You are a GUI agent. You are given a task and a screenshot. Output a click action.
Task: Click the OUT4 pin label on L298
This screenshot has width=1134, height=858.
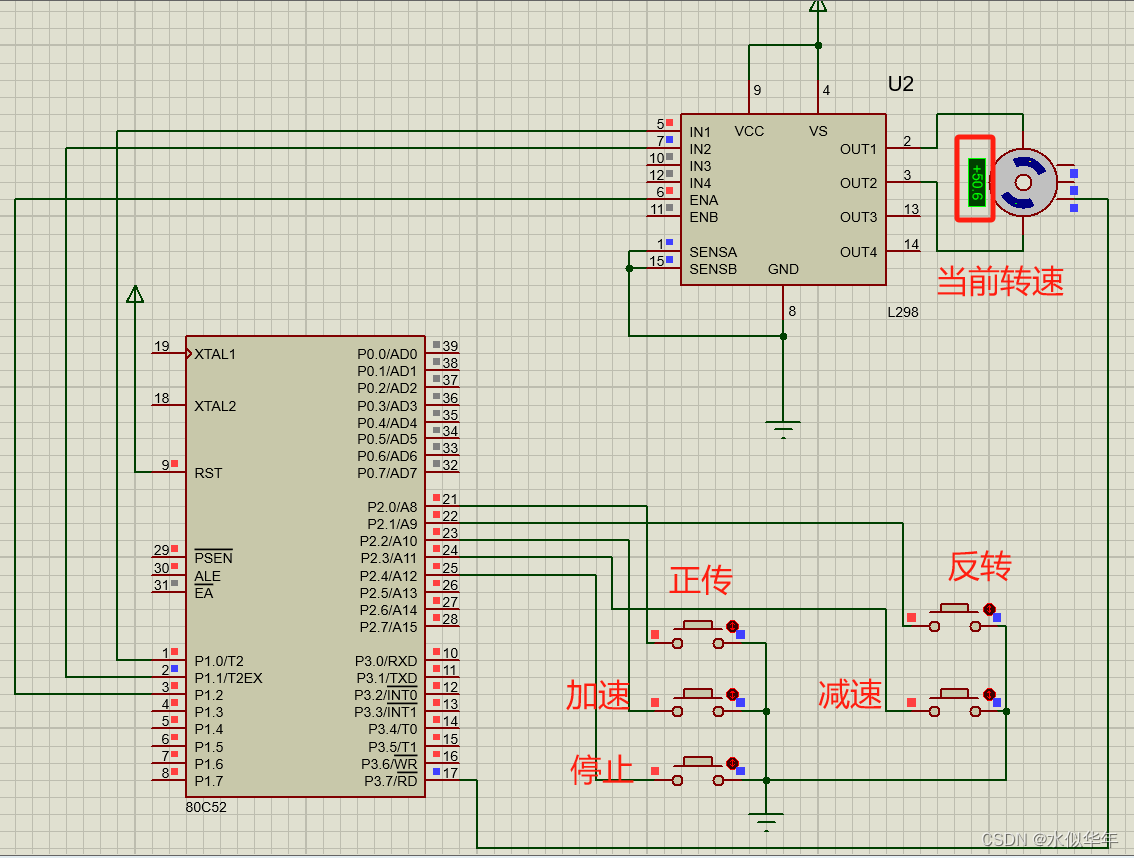(x=858, y=252)
